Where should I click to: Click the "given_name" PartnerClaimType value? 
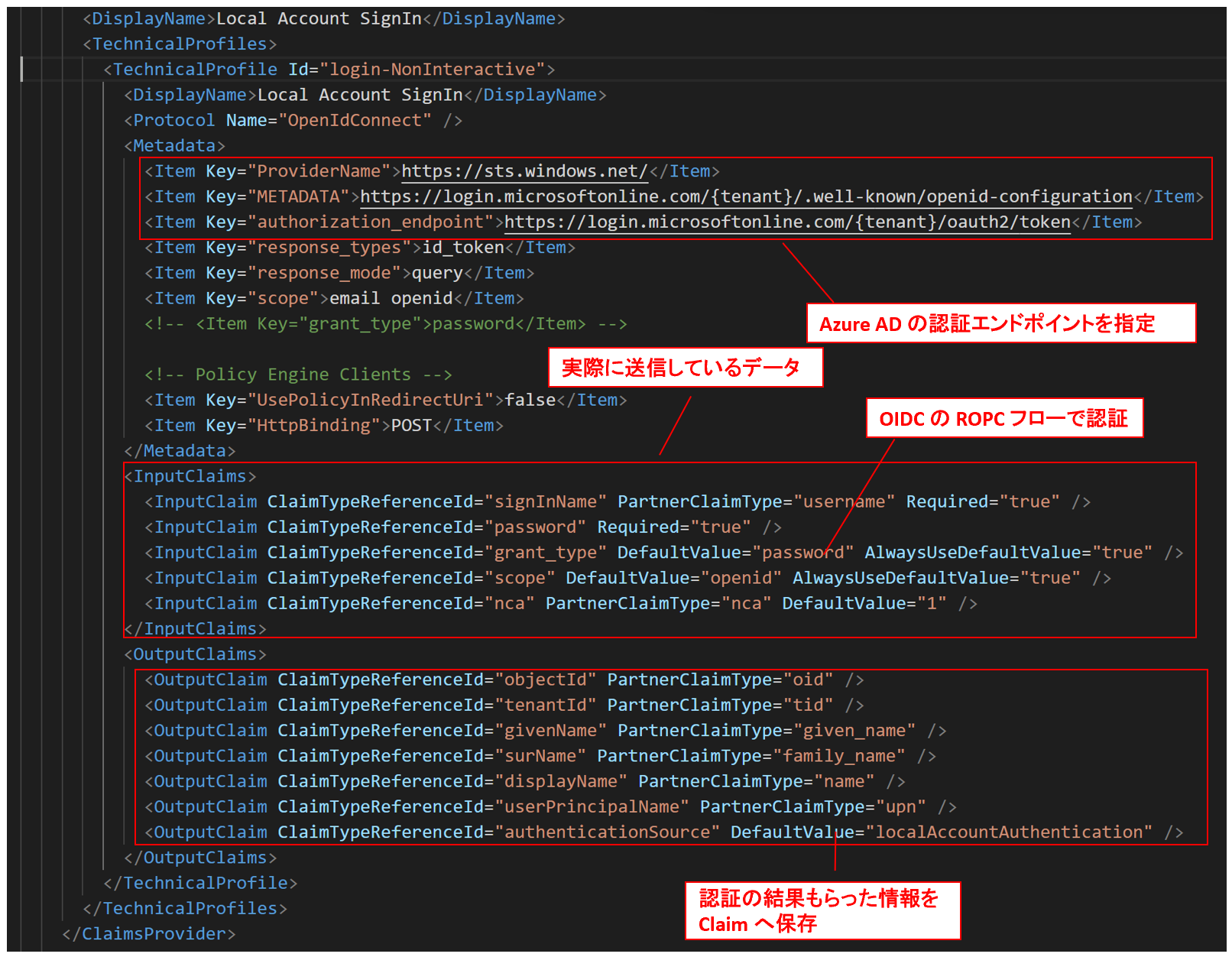coord(854,731)
